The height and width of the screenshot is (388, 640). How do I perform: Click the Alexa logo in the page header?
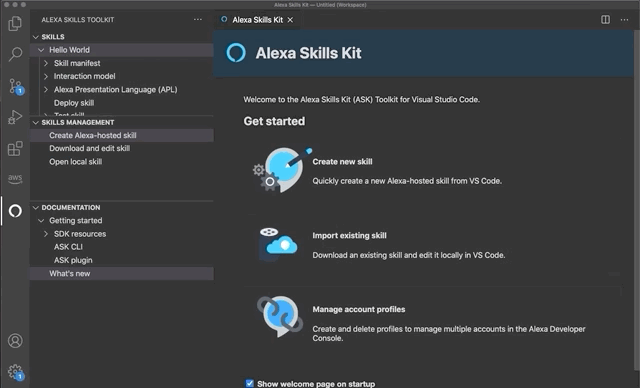coord(236,53)
